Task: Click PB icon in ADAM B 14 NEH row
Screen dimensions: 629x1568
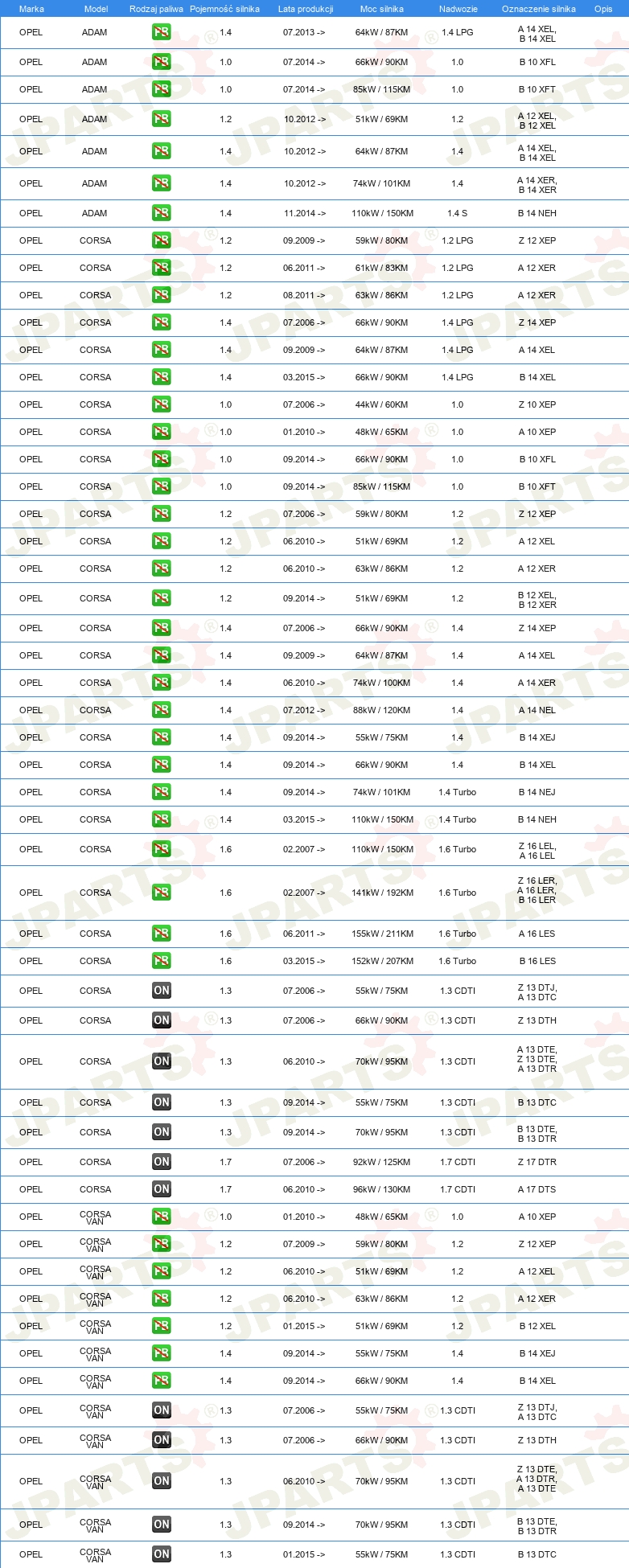Action: 162,213
